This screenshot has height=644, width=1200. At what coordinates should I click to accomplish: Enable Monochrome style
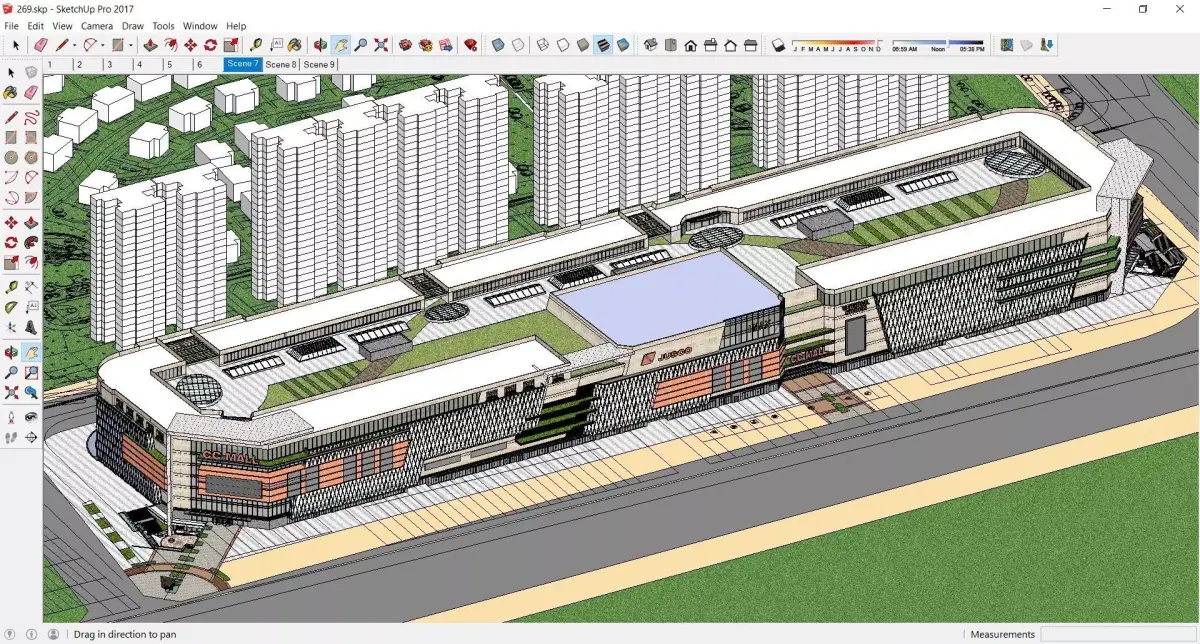[622, 45]
